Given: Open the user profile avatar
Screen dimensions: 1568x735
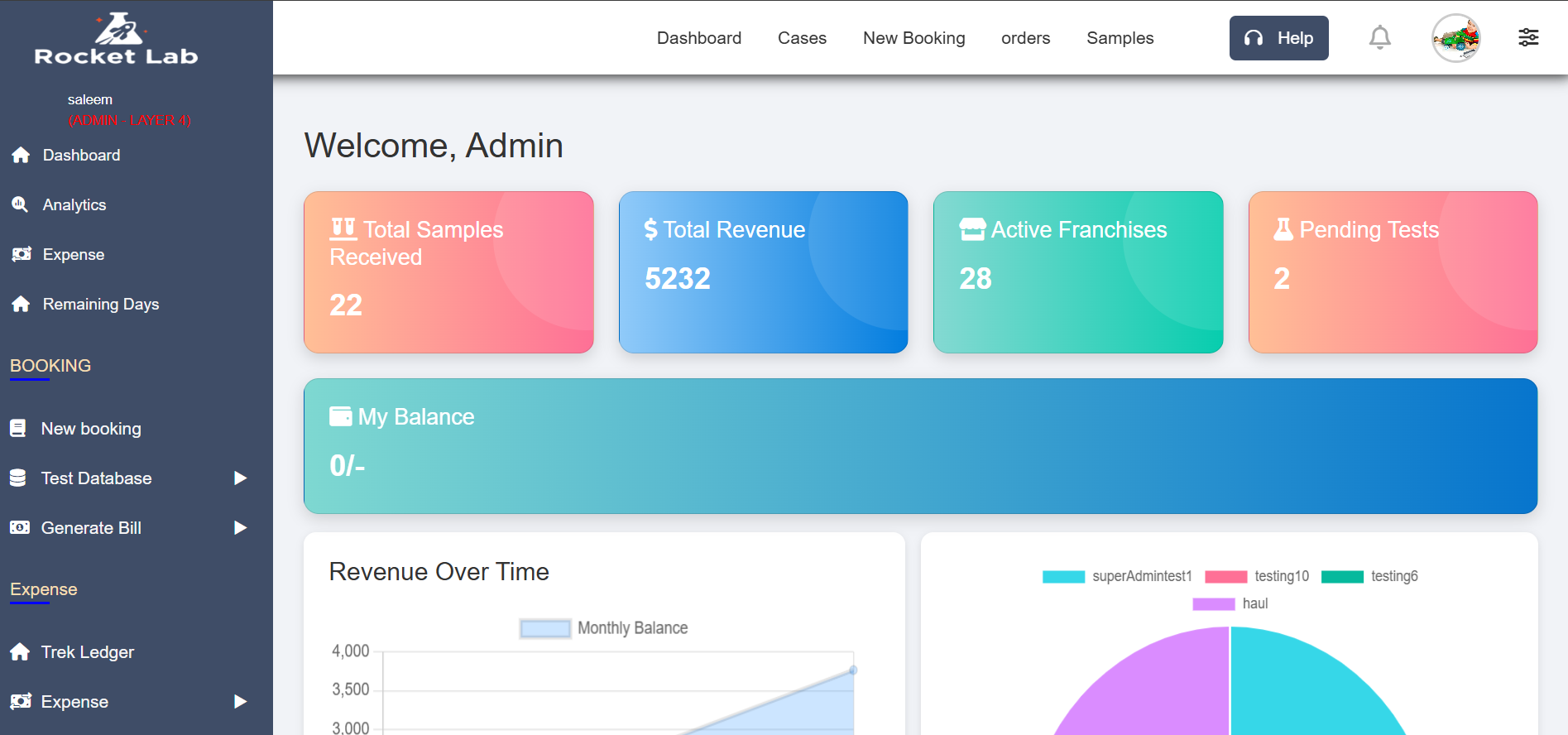Looking at the screenshot, I should tap(1455, 38).
